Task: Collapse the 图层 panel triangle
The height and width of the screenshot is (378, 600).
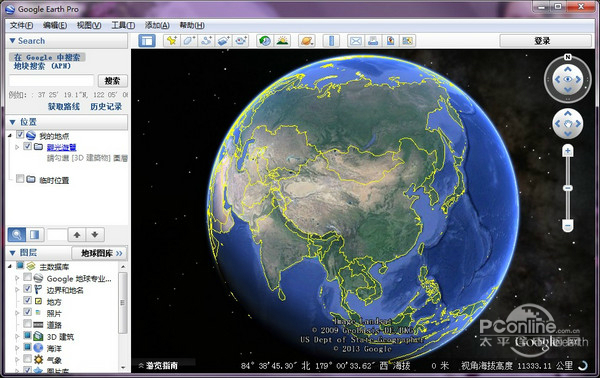Action: [12, 253]
